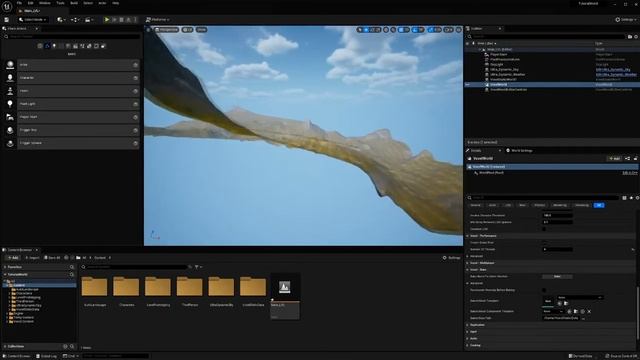Select the viewport translate tool icon
640x360 pixels.
(x=366, y=30)
